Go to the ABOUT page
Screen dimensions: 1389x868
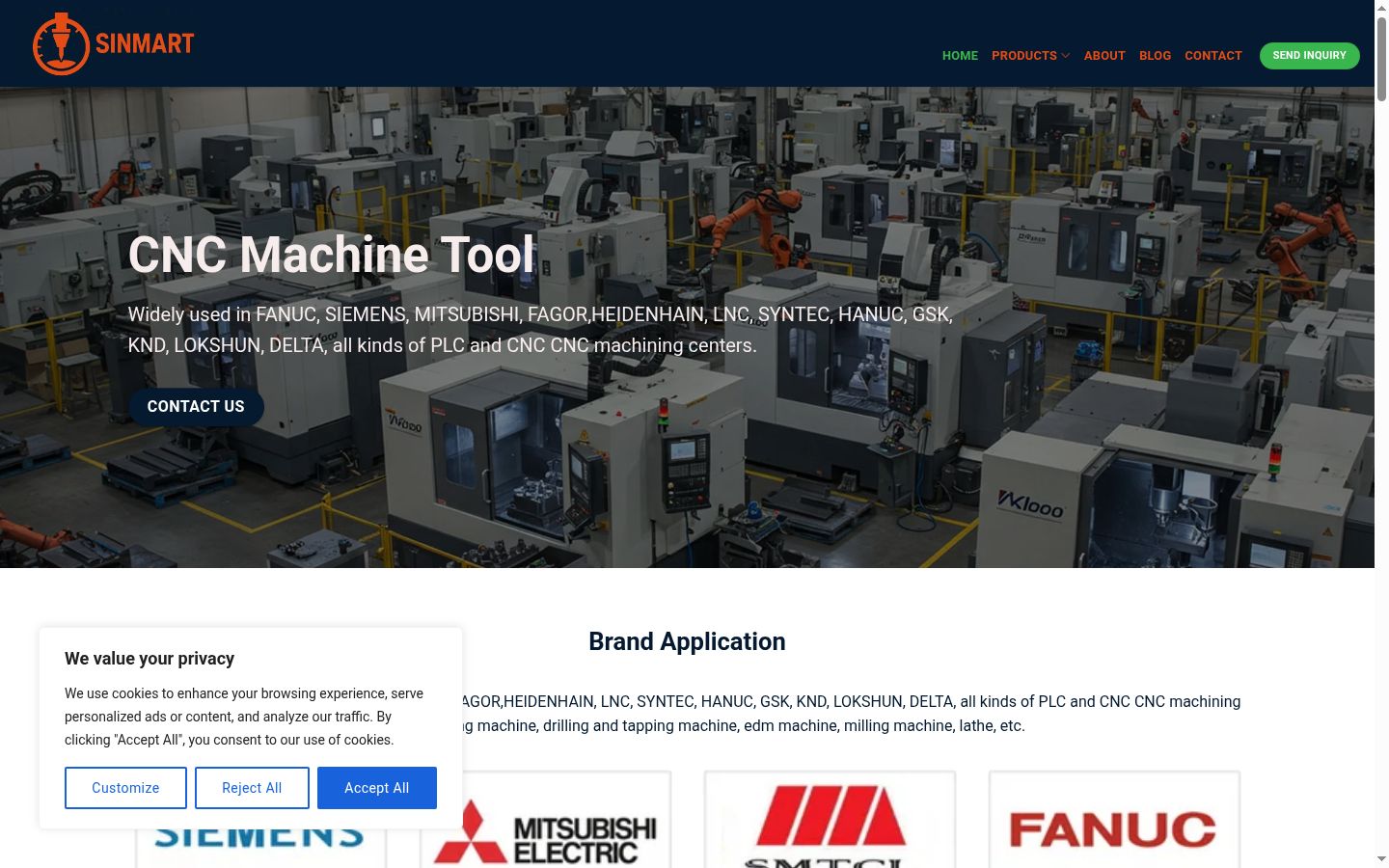point(1104,56)
